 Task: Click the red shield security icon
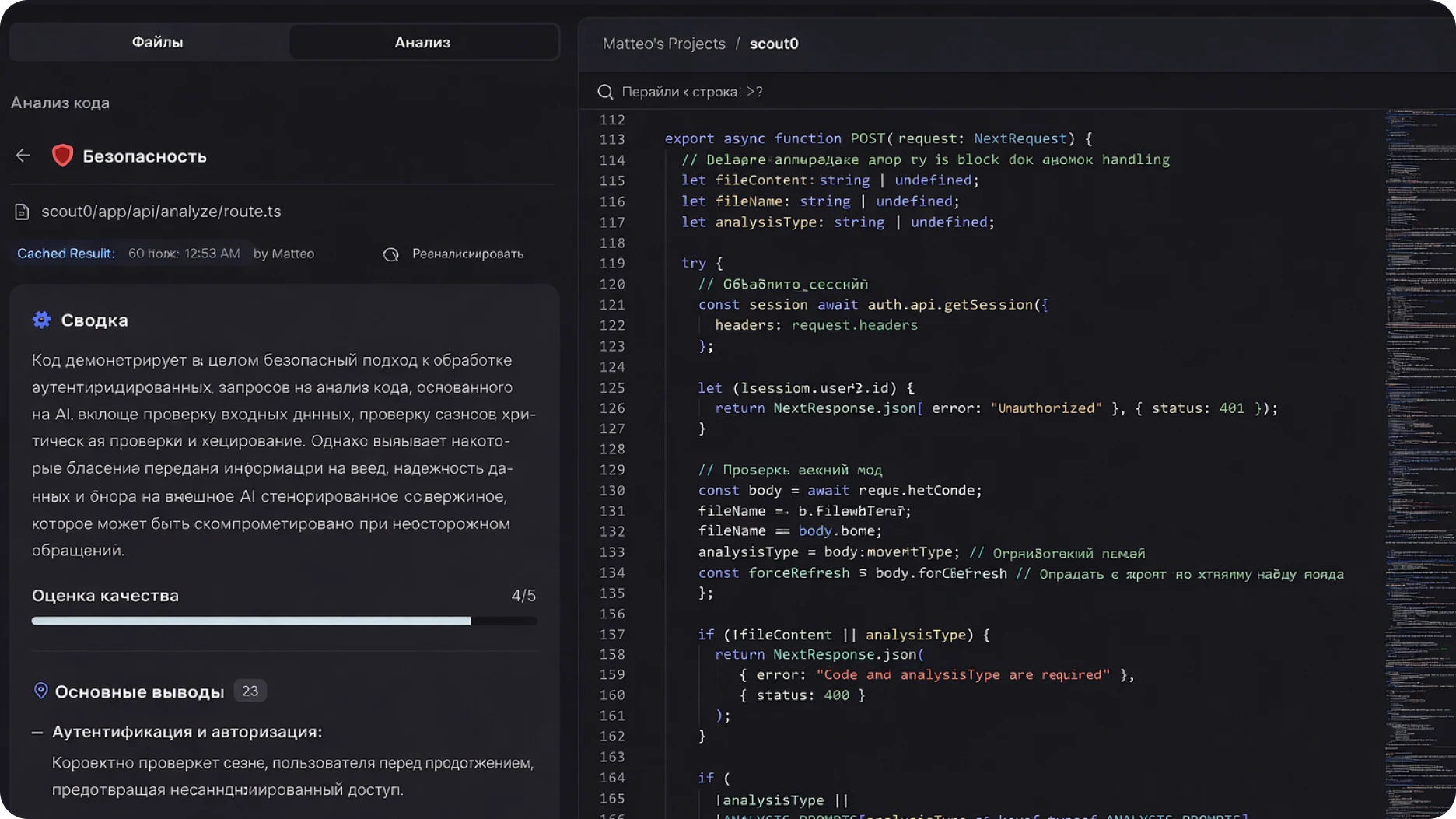(x=62, y=156)
